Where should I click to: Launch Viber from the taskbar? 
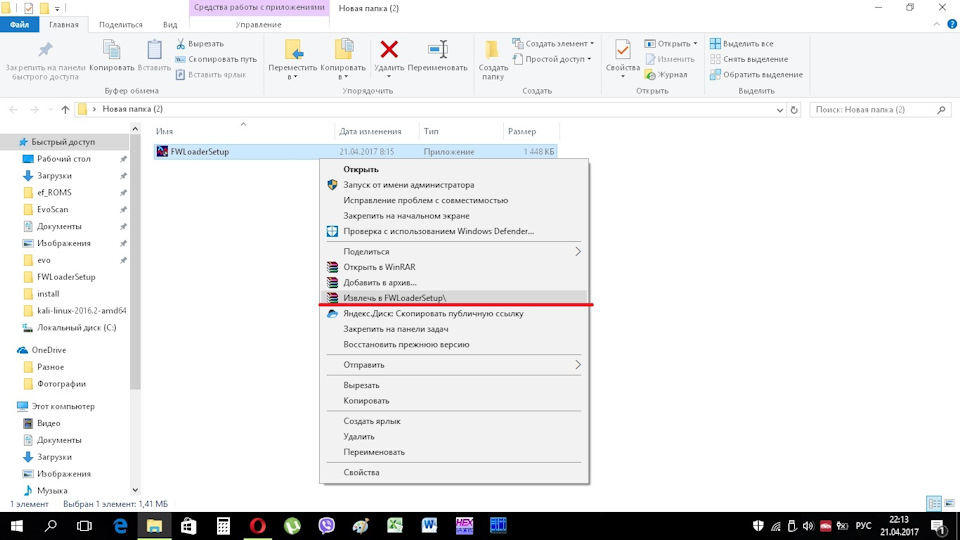(x=326, y=525)
